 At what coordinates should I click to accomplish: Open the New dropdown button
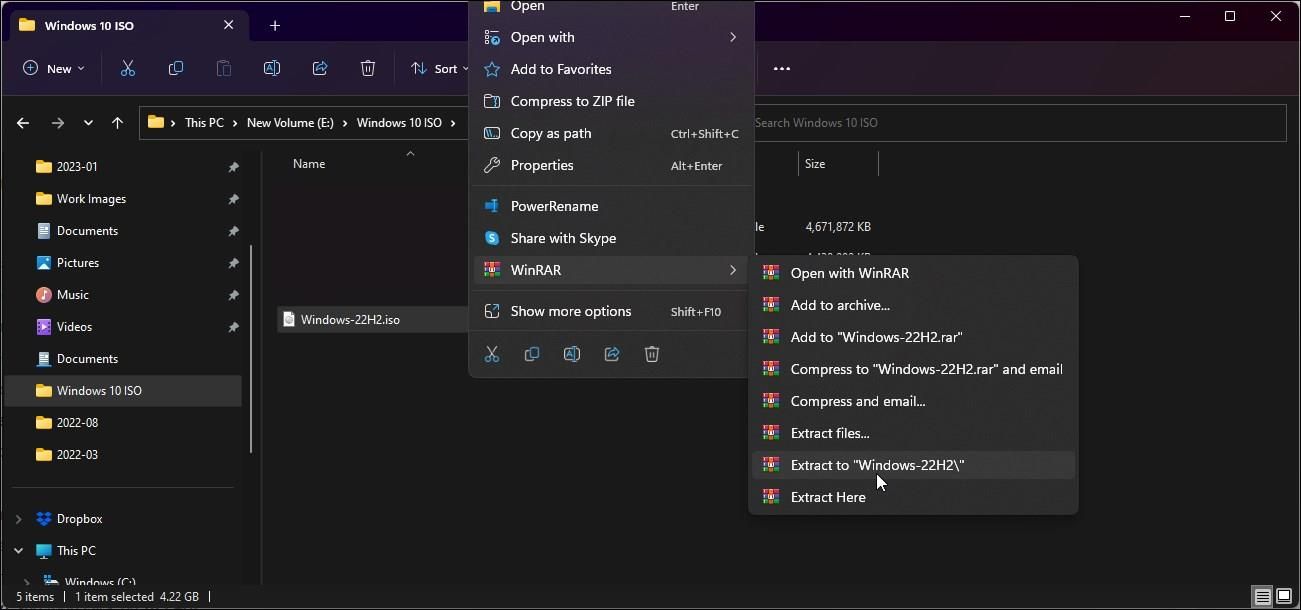coord(54,68)
